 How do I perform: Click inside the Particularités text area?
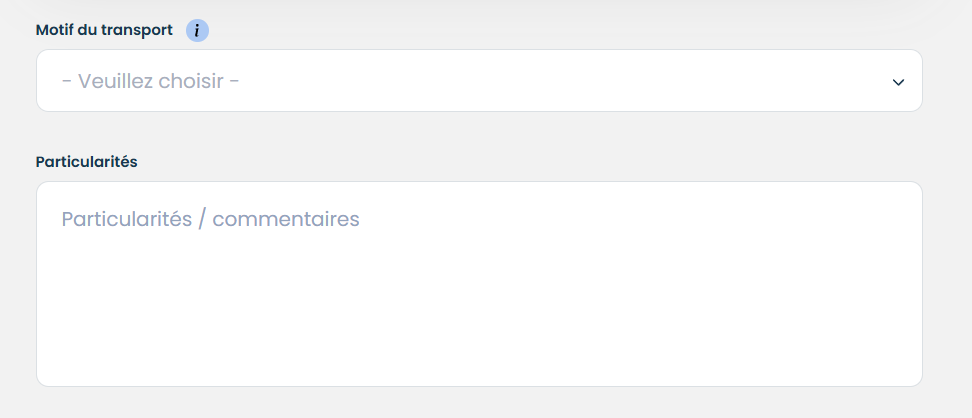(478, 284)
